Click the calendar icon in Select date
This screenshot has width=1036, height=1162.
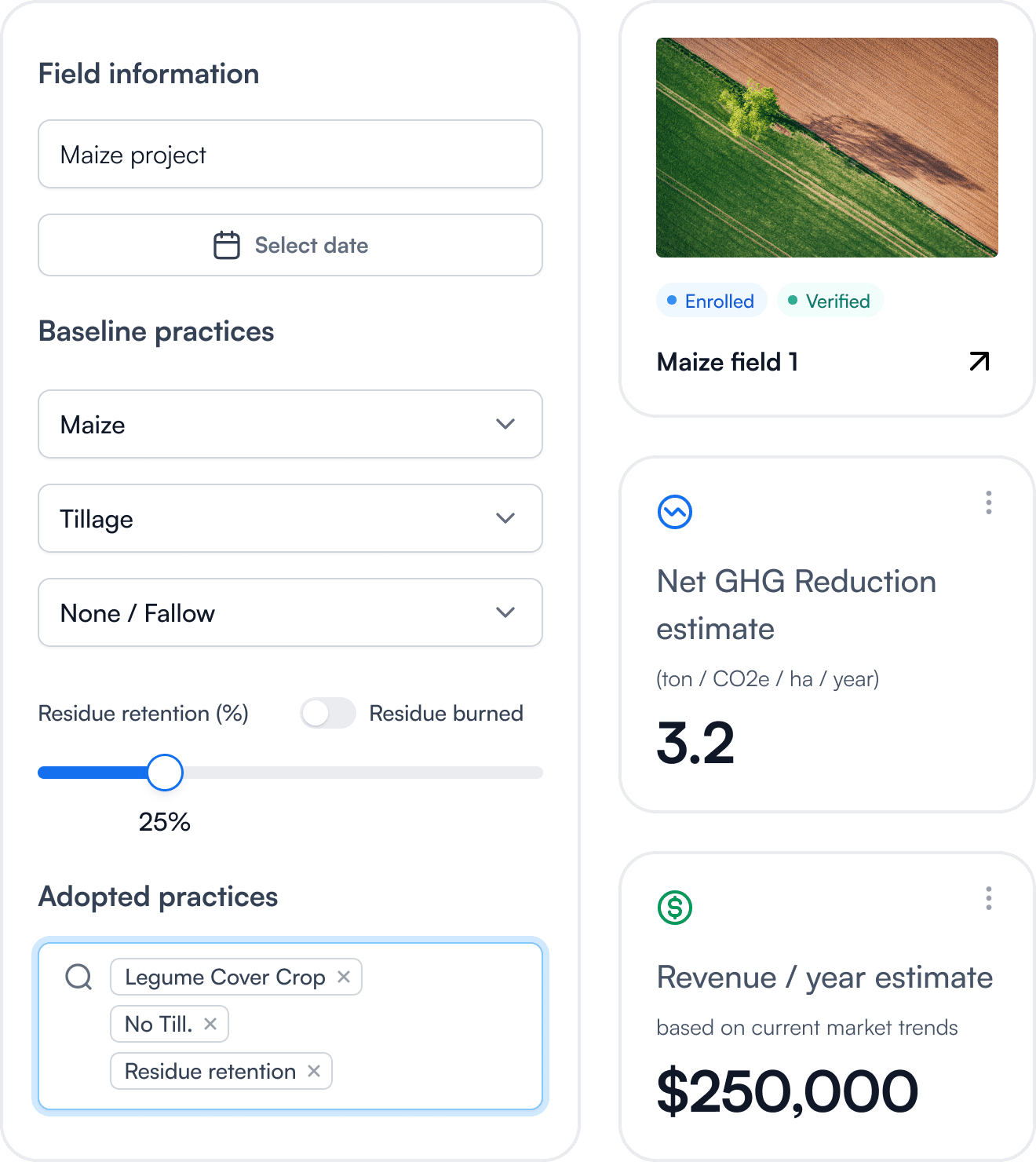click(227, 245)
